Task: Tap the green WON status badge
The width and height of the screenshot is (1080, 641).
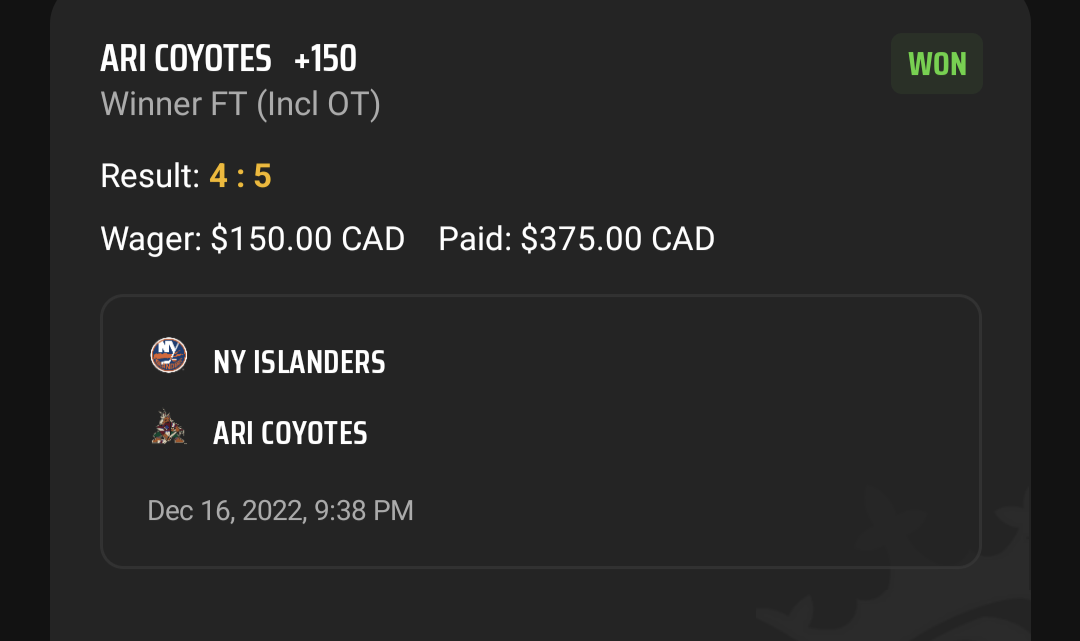Action: [937, 64]
